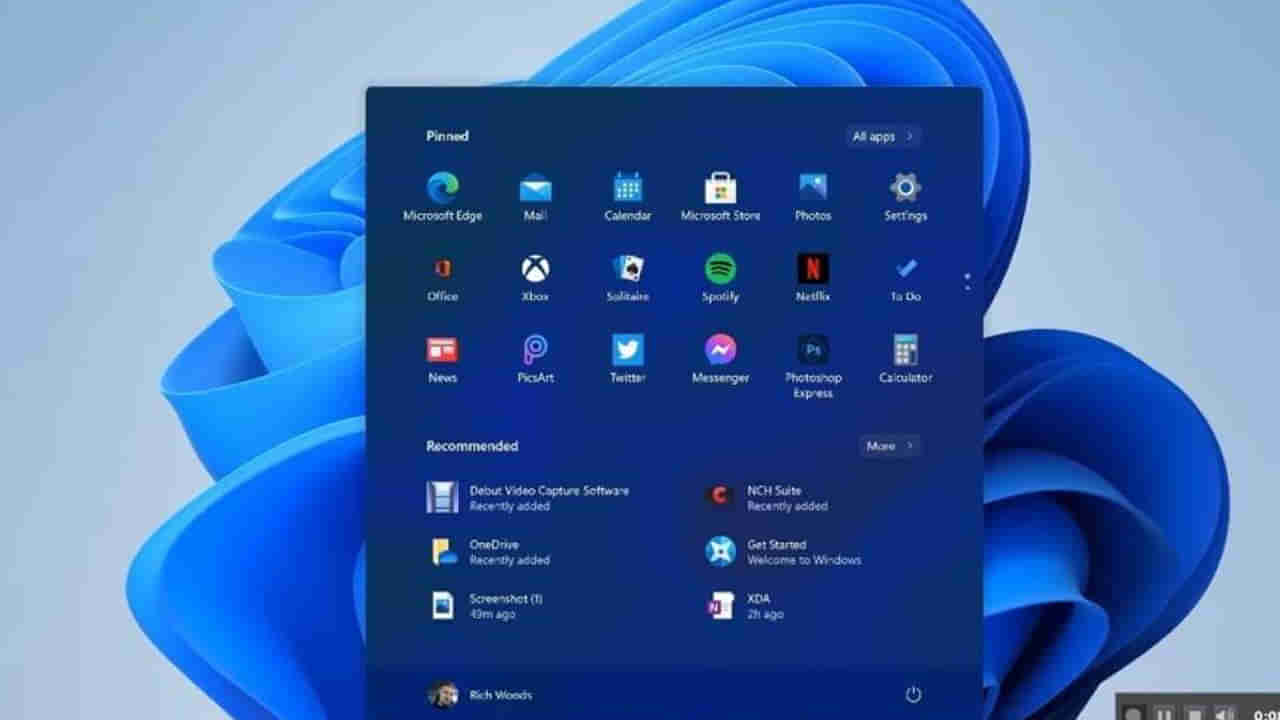Open Debut Video Capture Software

click(528, 498)
